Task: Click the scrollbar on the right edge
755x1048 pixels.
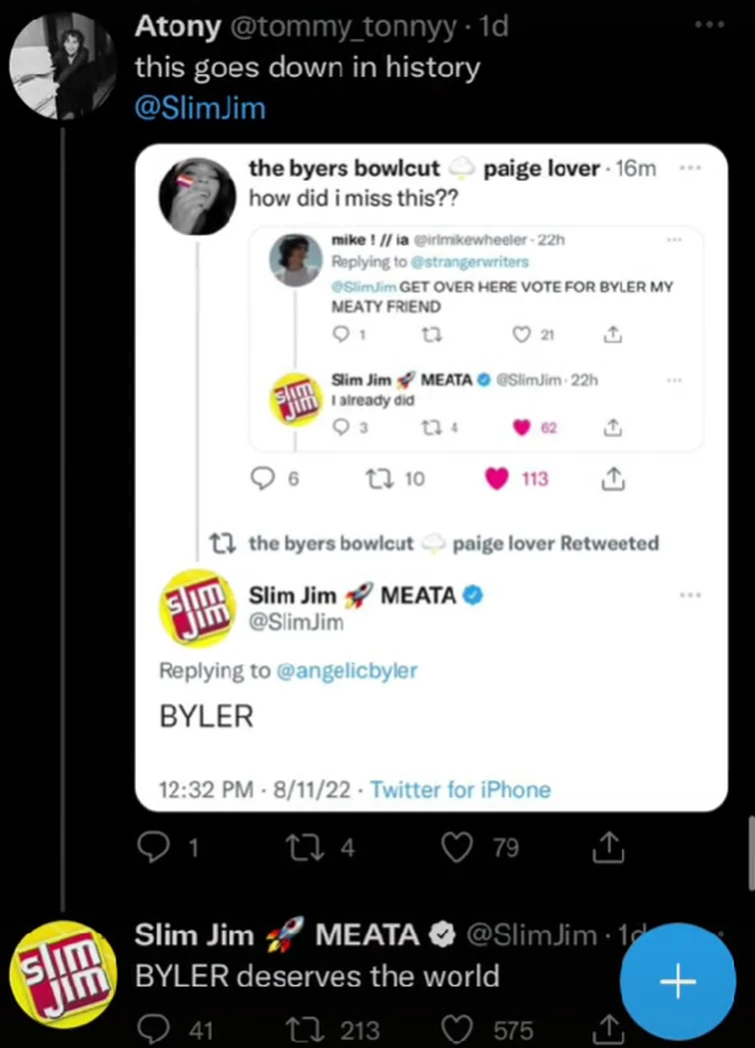Action: [x=751, y=850]
